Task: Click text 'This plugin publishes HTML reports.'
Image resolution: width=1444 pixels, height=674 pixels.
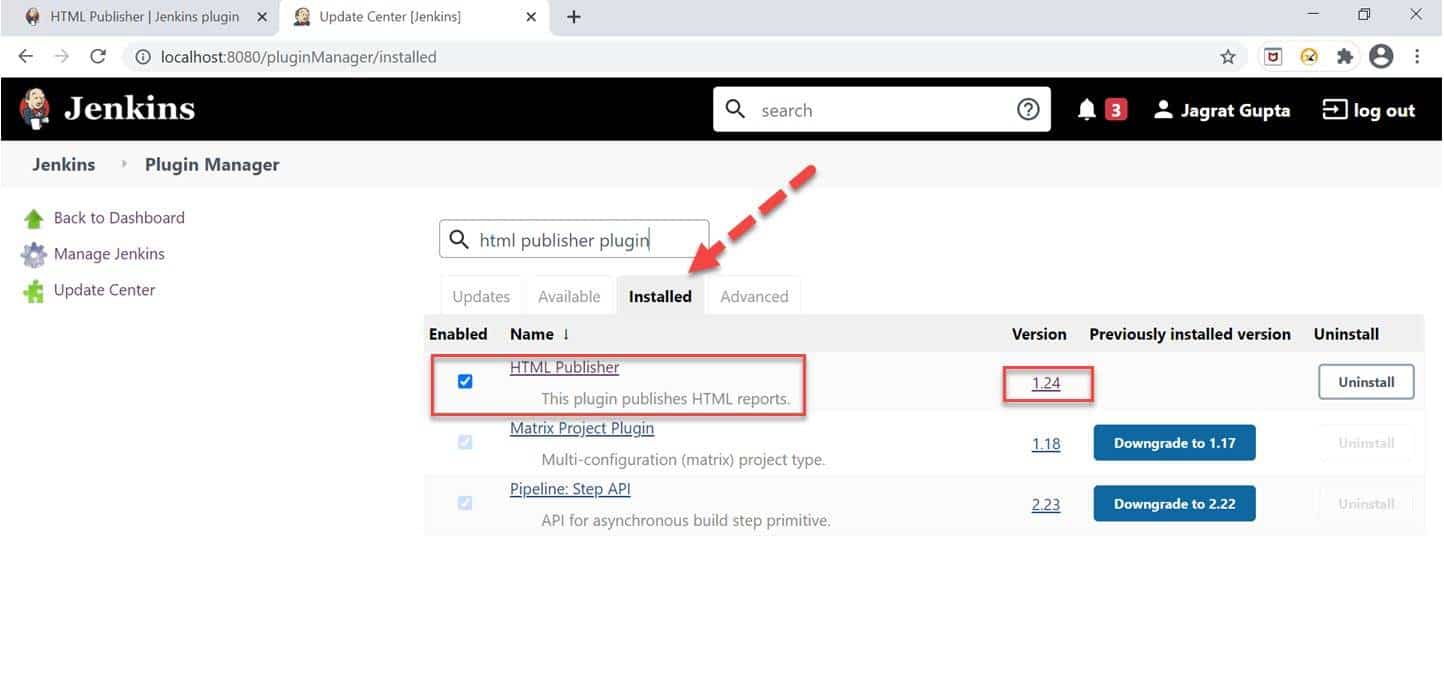Action: click(666, 399)
